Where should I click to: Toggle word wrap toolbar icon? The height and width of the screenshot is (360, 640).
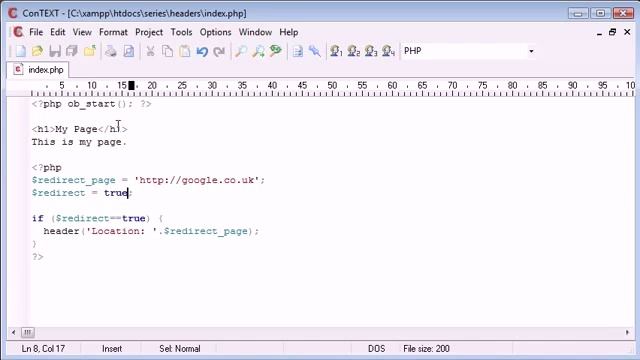pyautogui.click(x=298, y=51)
